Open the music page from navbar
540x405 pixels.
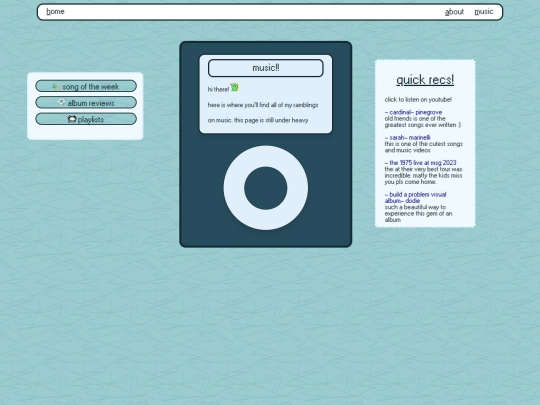(x=484, y=12)
